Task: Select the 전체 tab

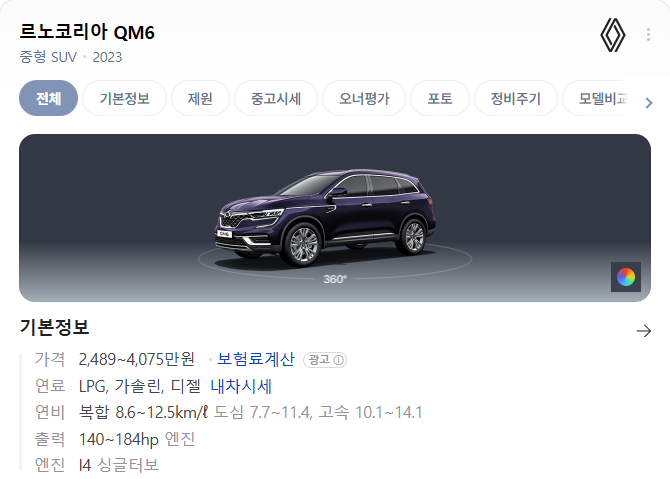Action: (x=48, y=98)
